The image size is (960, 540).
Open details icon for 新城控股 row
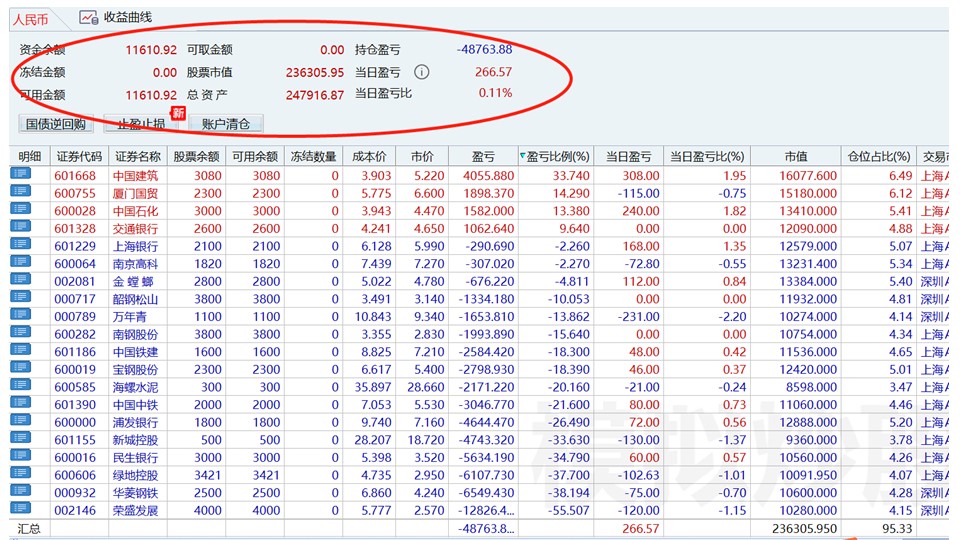pos(20,438)
